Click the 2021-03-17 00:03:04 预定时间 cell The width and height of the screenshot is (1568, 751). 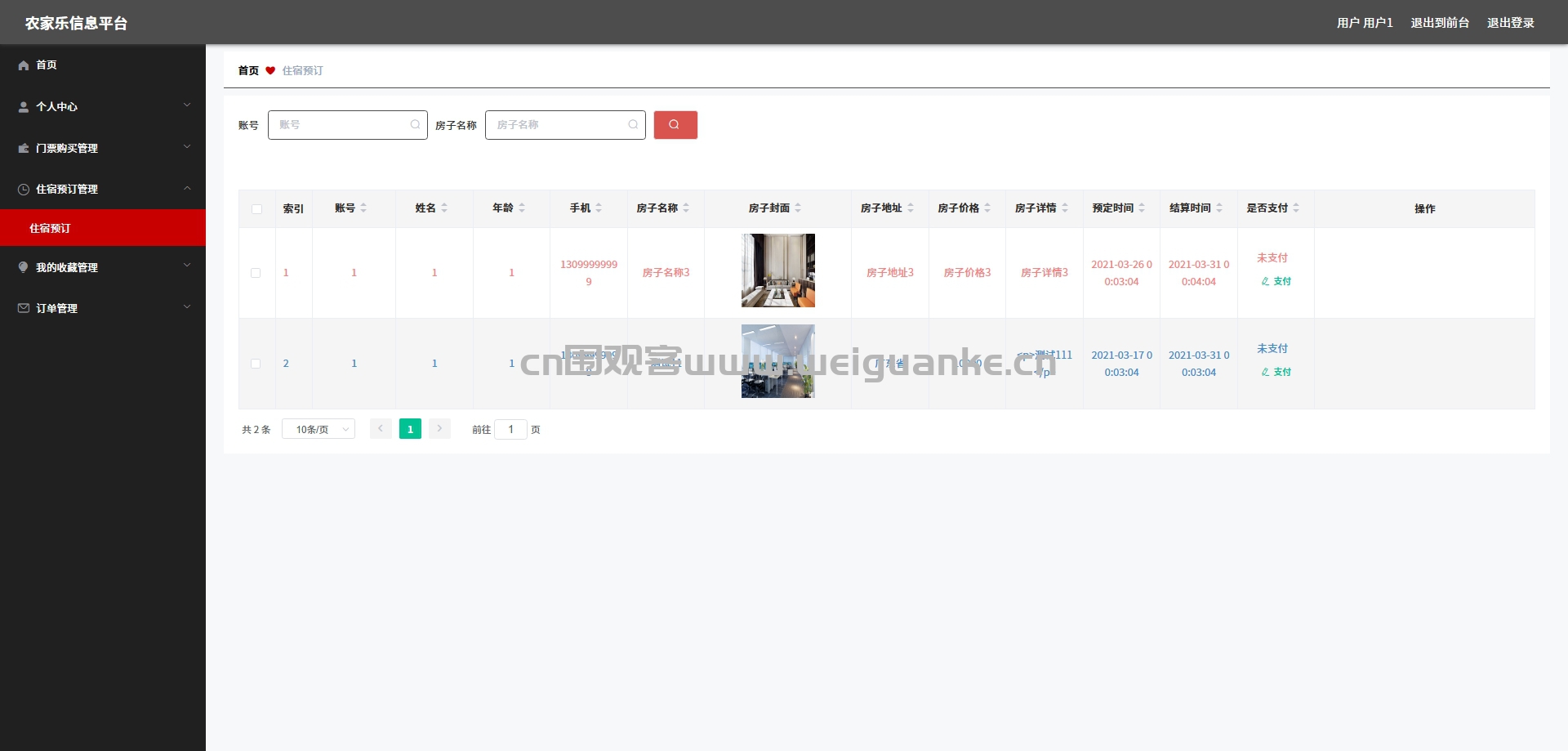[x=1121, y=364]
